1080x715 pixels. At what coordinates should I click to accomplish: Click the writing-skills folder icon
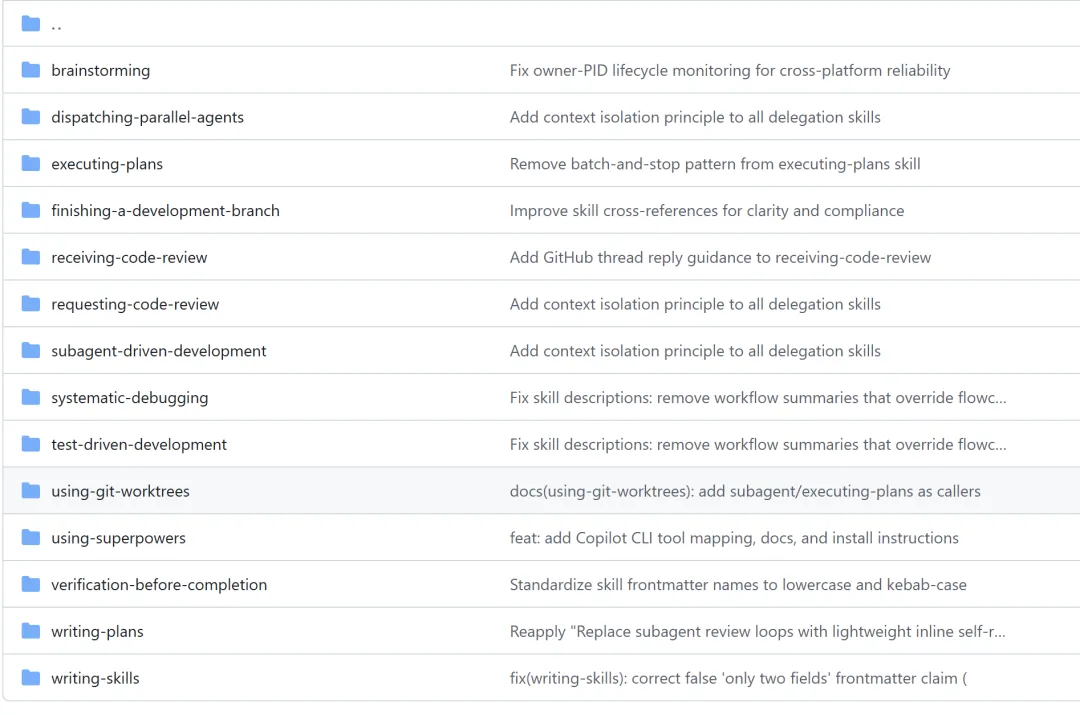(x=31, y=678)
